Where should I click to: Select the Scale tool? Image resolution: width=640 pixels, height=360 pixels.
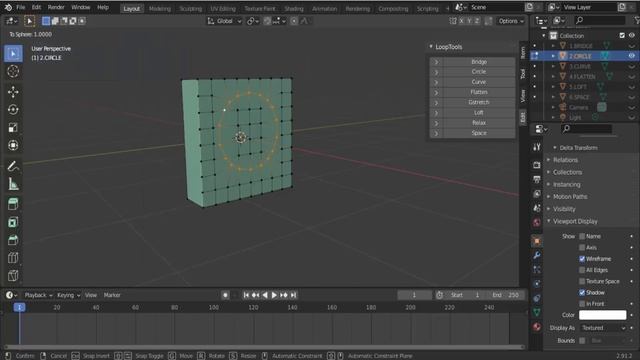tap(13, 128)
